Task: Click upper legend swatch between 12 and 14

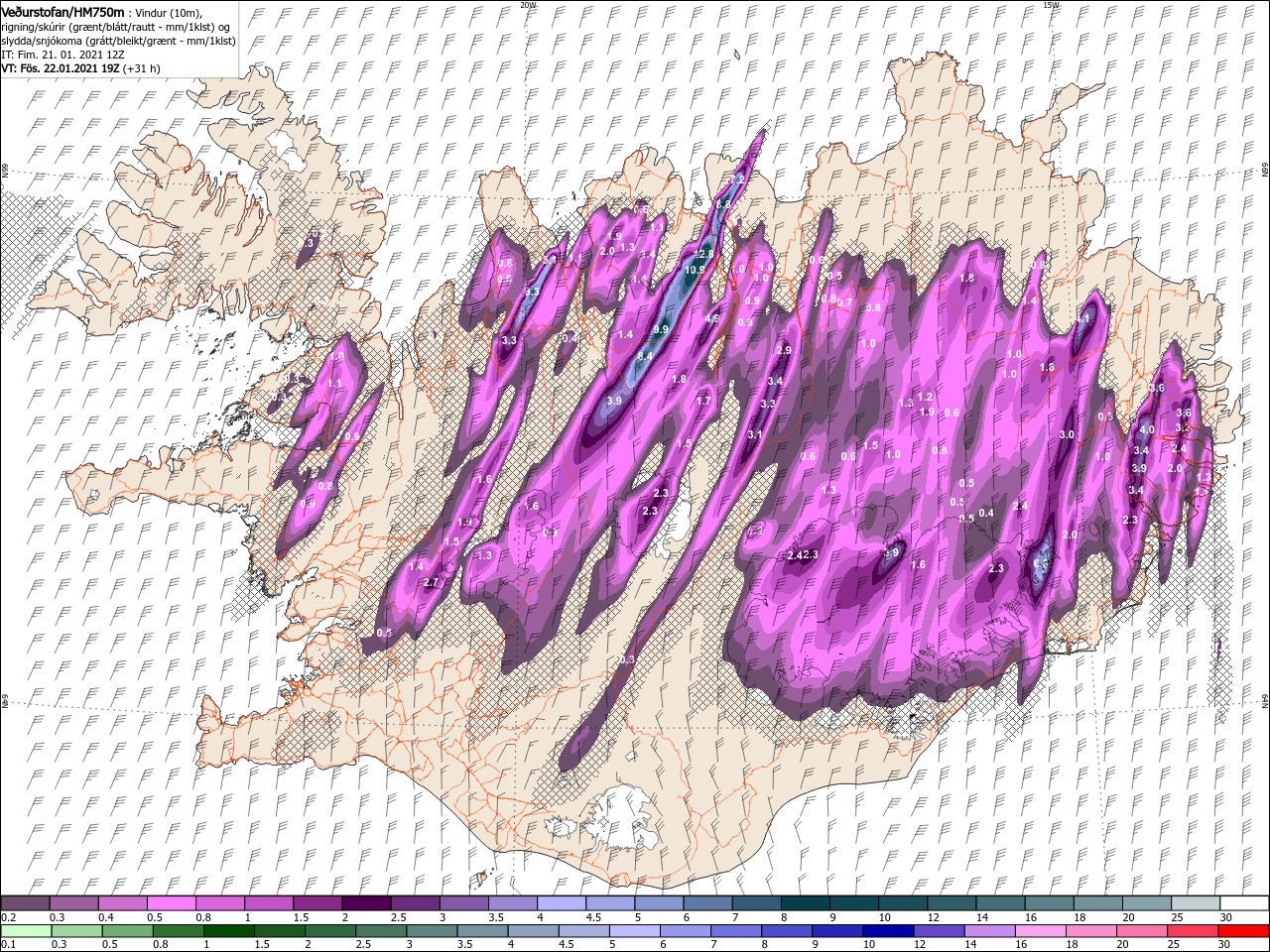Action: (x=952, y=903)
